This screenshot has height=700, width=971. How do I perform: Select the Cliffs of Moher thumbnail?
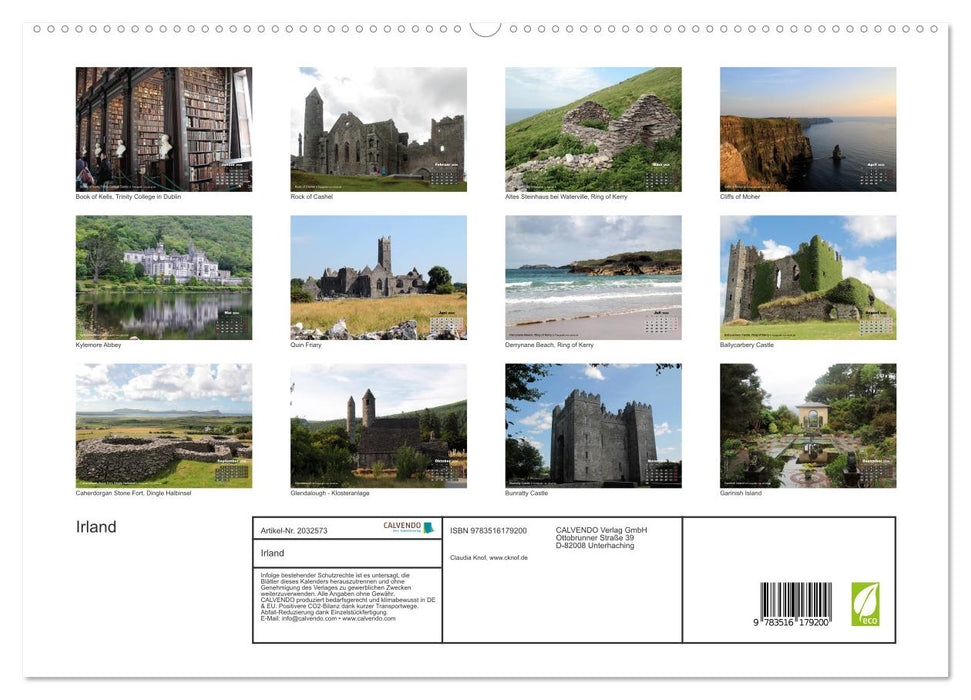point(807,128)
